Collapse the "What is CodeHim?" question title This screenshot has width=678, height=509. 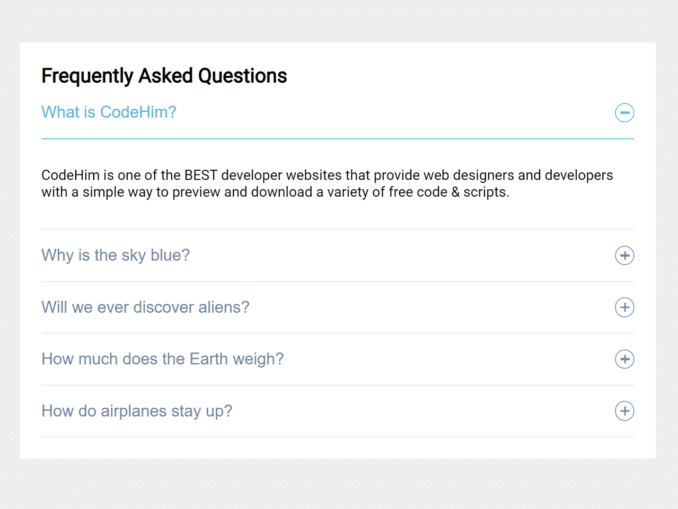[x=109, y=113]
